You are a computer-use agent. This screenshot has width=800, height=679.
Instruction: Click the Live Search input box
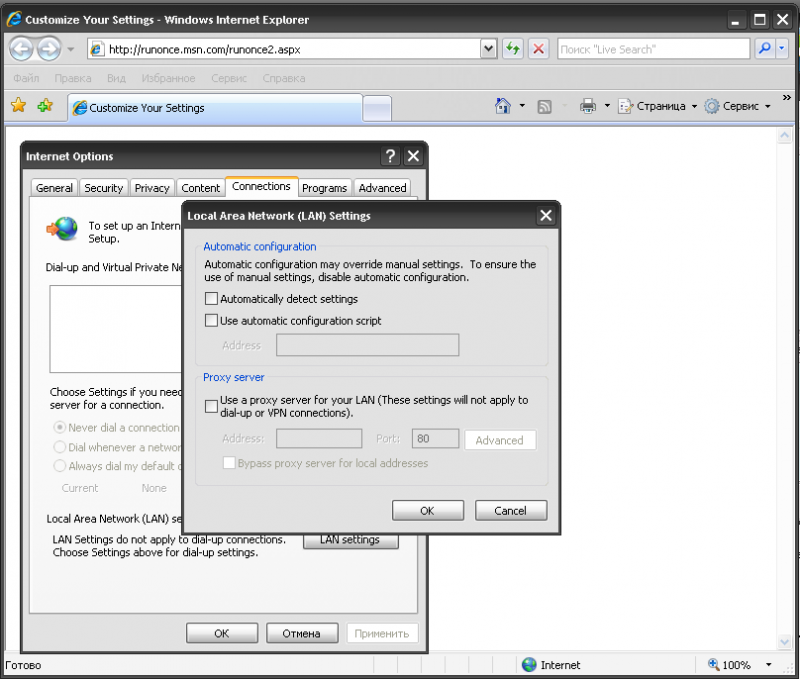653,49
